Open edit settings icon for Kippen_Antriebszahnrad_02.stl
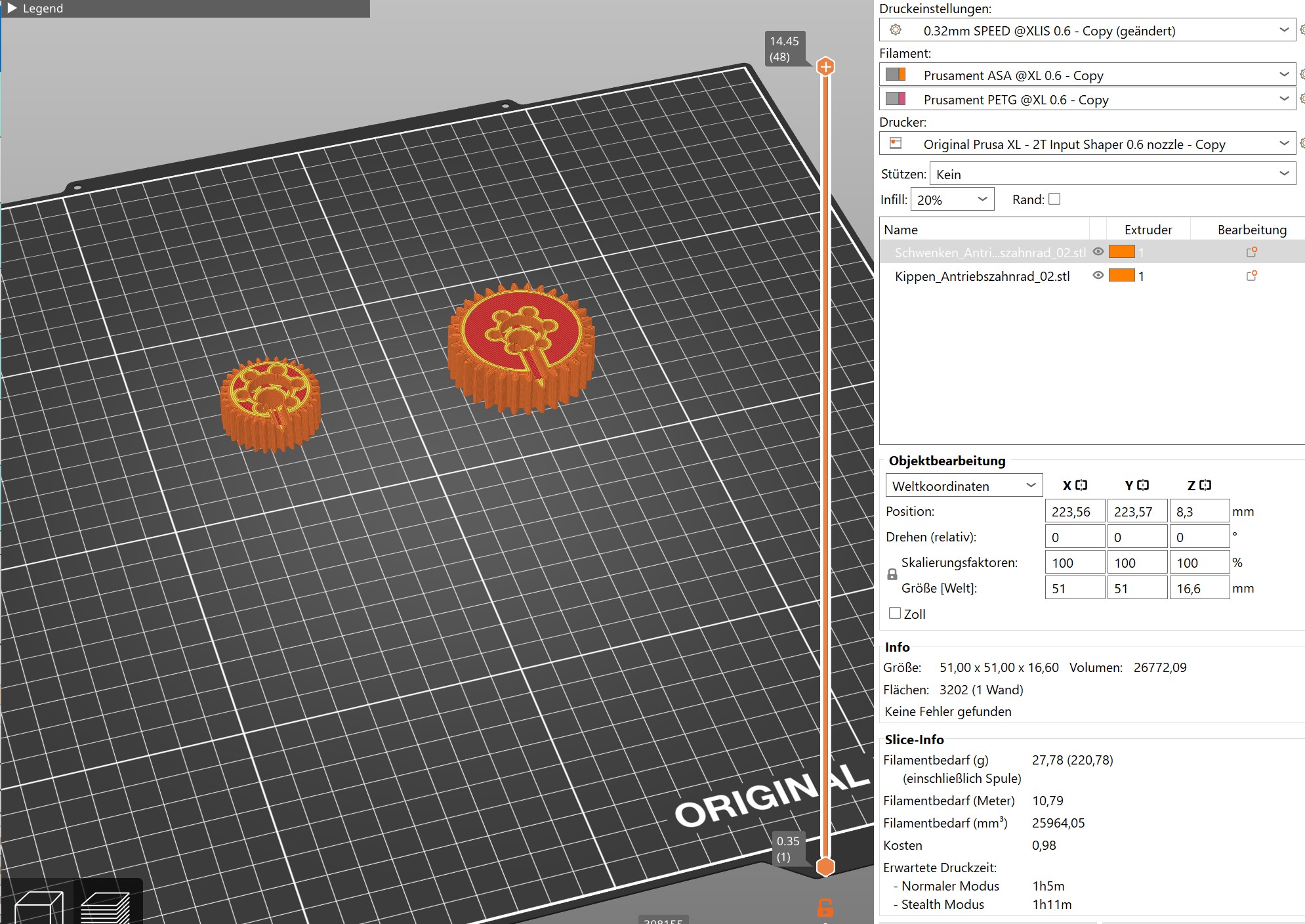 (1251, 276)
